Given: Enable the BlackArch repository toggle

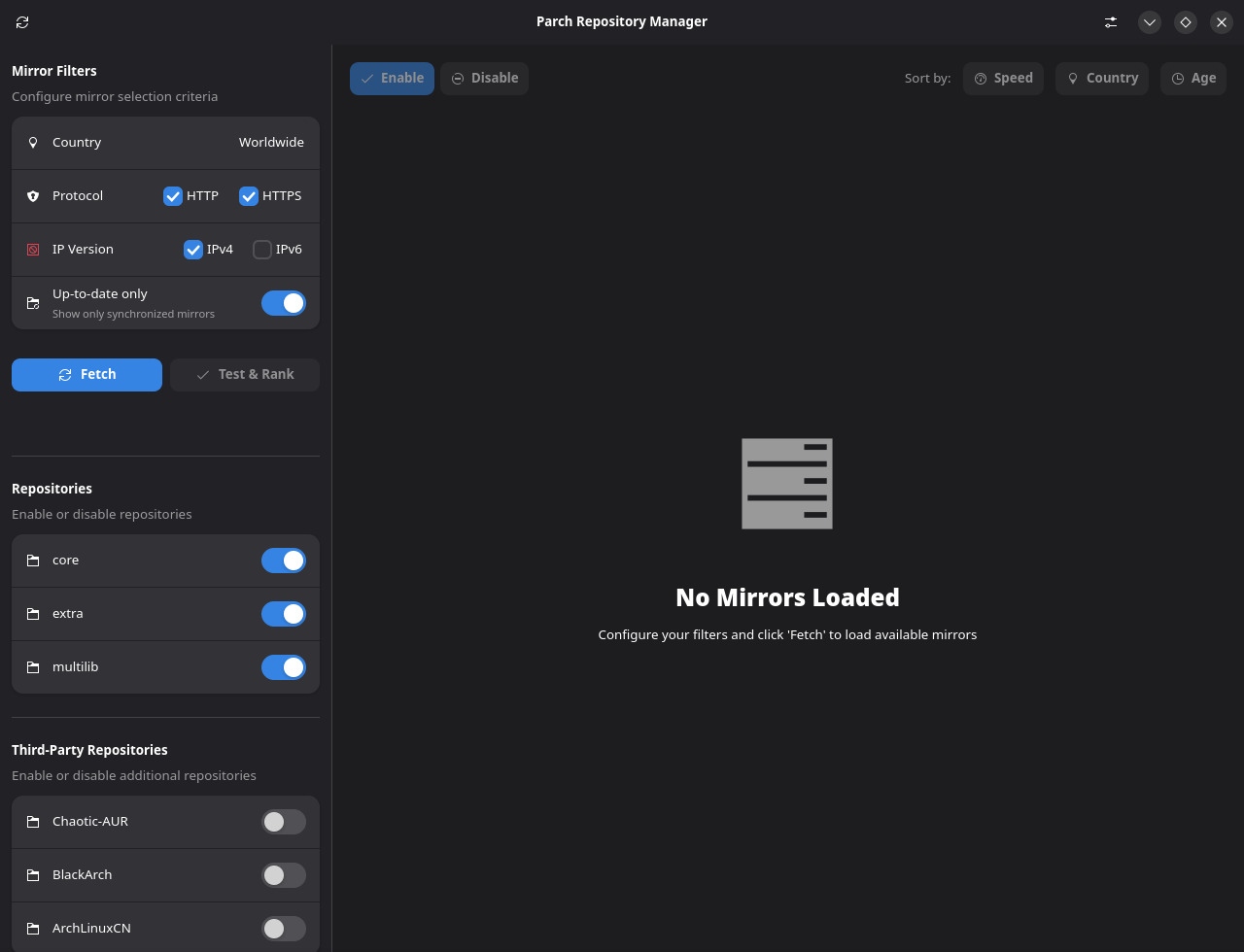Looking at the screenshot, I should click(283, 875).
